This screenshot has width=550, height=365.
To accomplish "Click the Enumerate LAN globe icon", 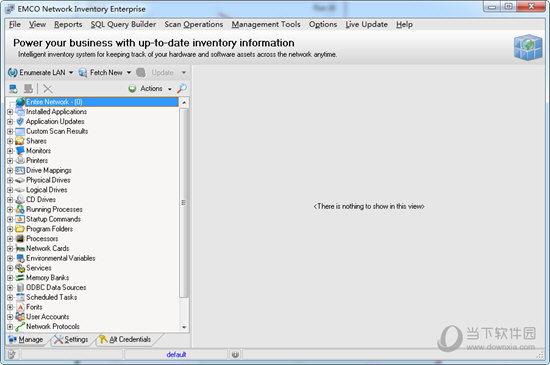I will (x=13, y=73).
